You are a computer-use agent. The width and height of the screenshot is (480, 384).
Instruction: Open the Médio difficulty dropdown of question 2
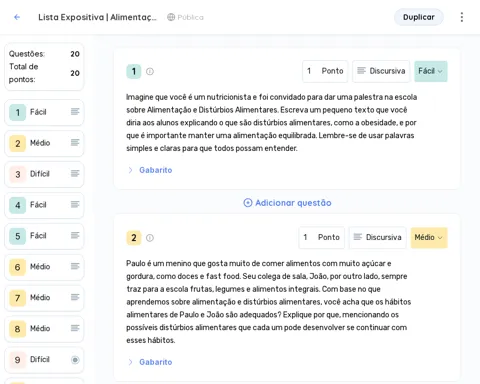pos(429,237)
